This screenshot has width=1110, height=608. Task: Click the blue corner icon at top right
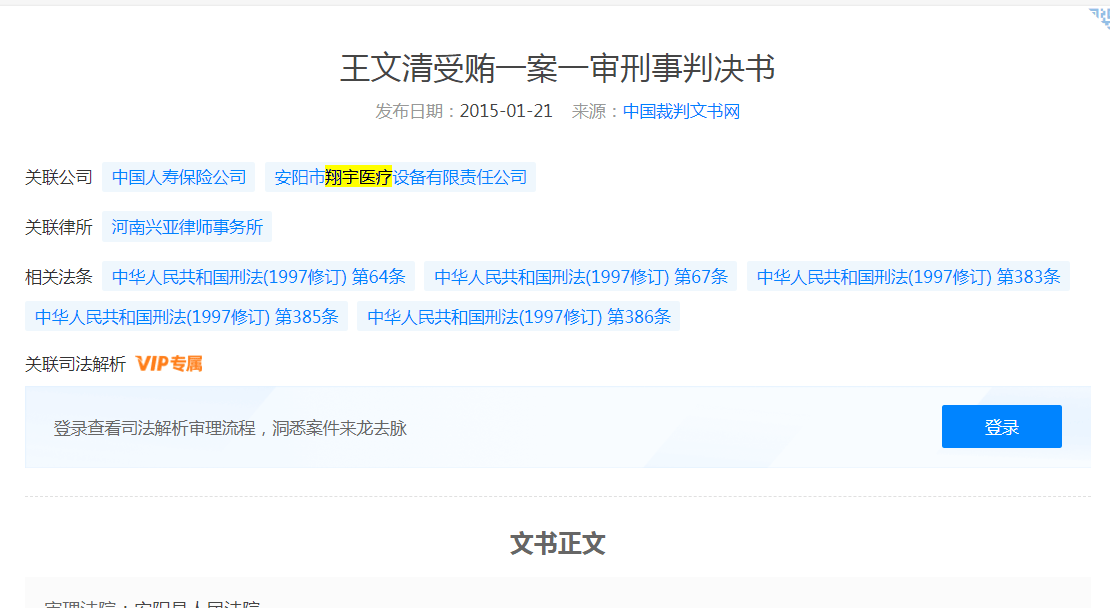pos(1099,17)
